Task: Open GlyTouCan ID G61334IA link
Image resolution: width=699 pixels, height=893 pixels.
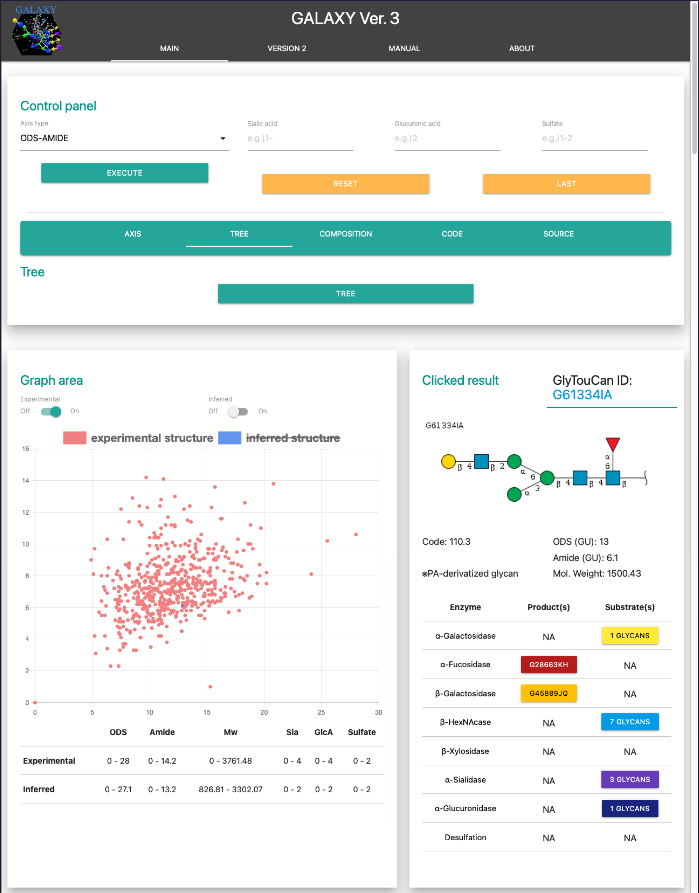Action: [582, 395]
